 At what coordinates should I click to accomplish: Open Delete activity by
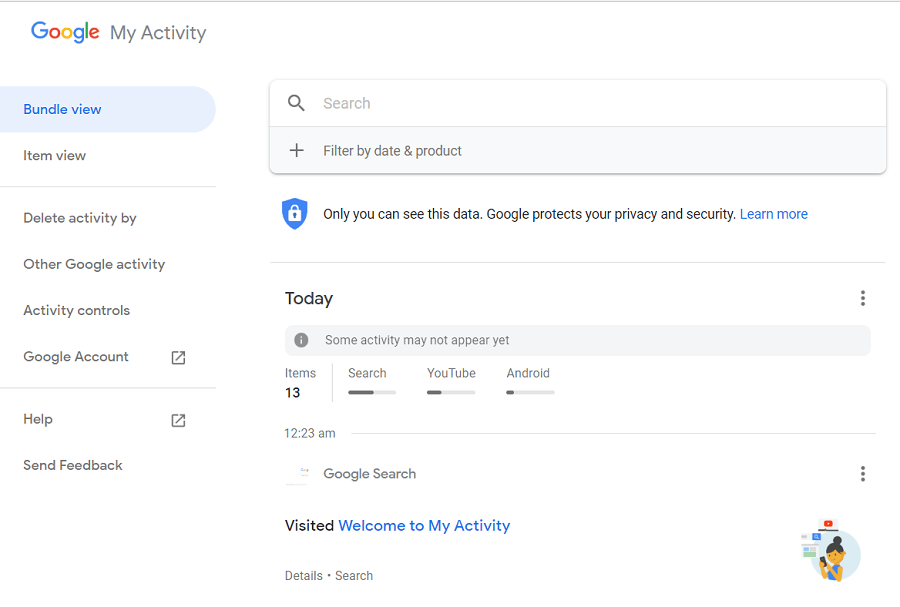80,218
